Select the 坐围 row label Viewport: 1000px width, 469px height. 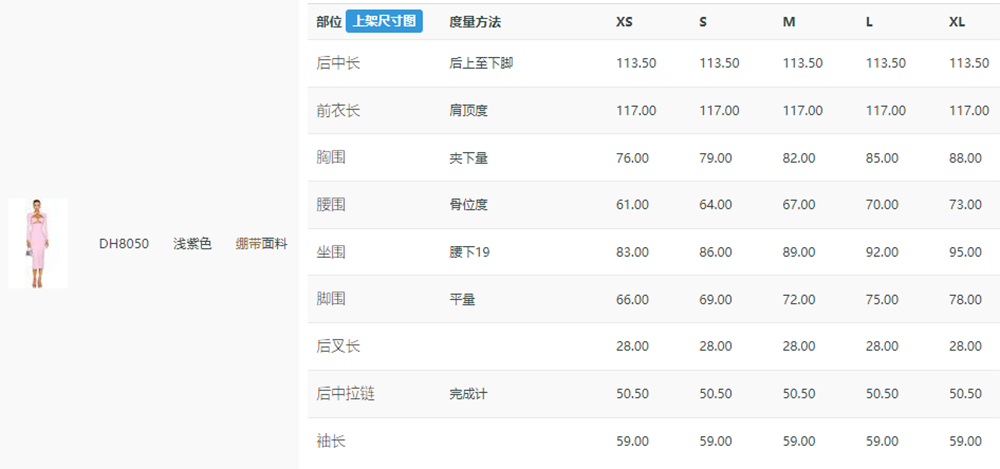331,252
